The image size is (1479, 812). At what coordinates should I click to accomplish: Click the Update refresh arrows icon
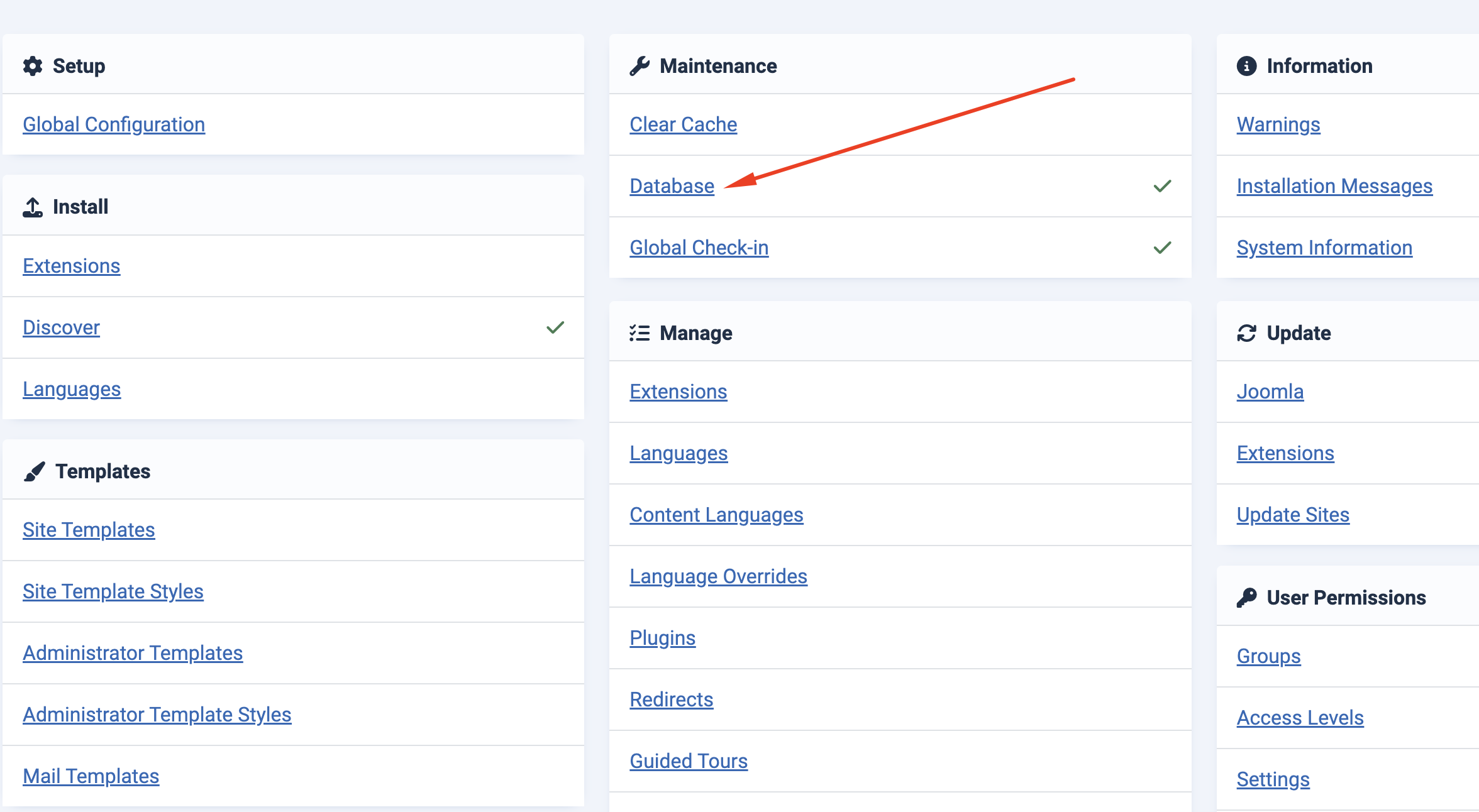1246,333
